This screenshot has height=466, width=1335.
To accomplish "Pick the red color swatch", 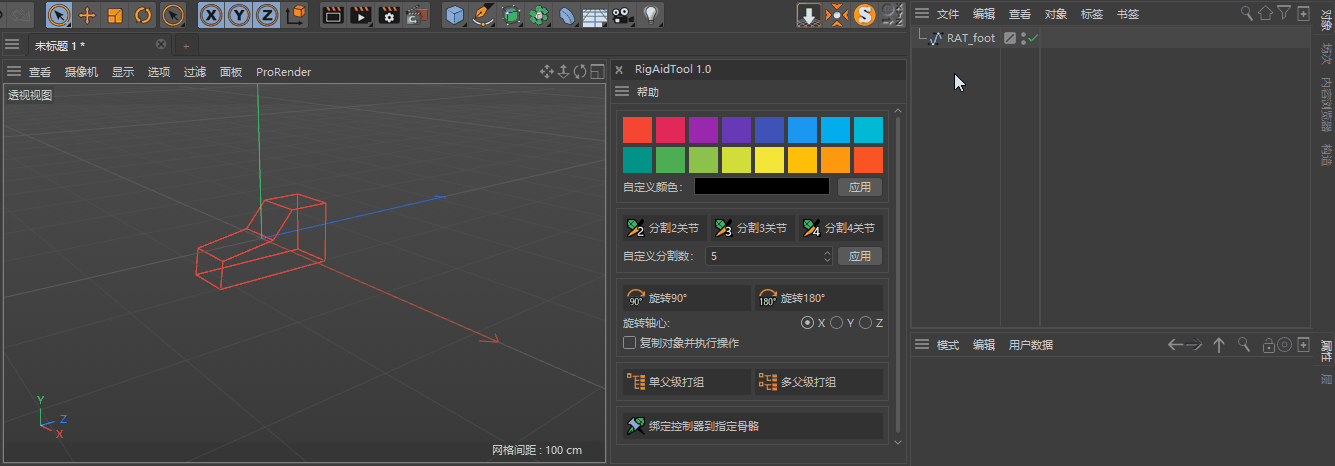I will (637, 130).
